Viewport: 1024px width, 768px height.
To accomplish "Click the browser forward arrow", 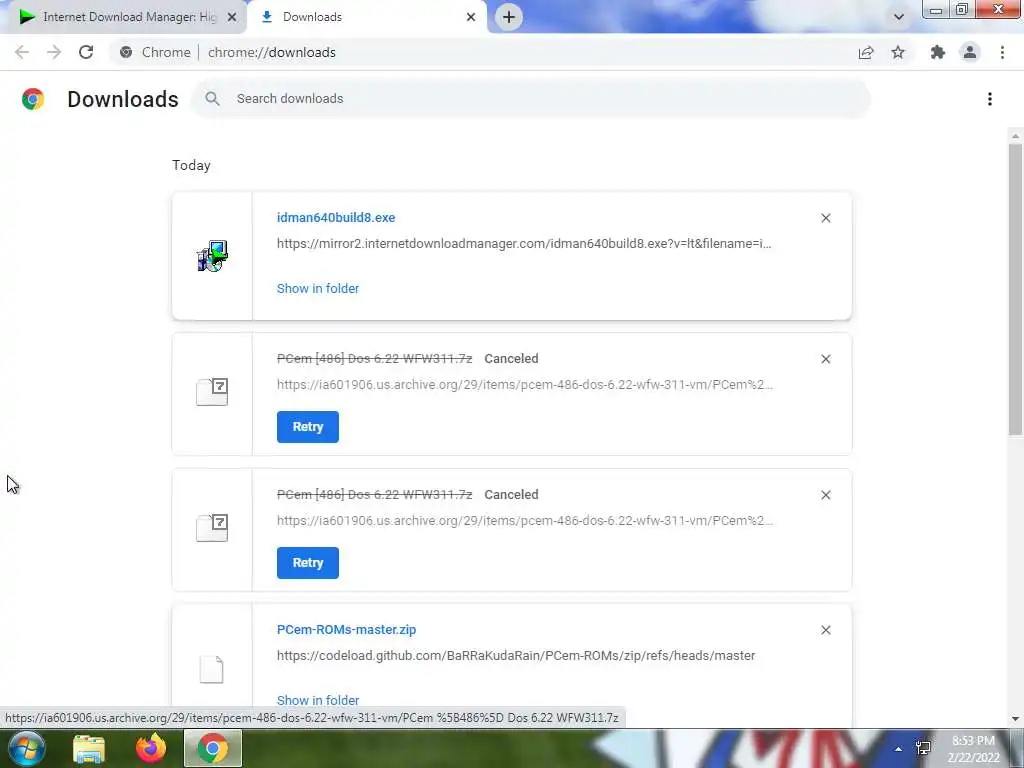I will coord(54,52).
